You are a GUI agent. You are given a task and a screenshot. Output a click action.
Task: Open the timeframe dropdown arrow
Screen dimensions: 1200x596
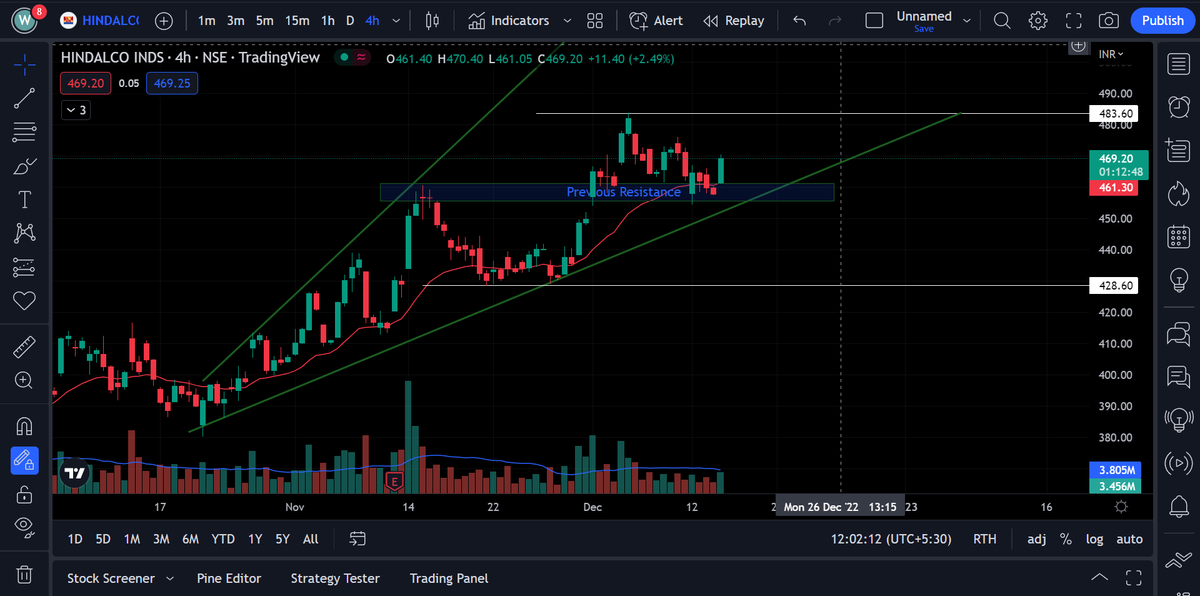coord(397,20)
